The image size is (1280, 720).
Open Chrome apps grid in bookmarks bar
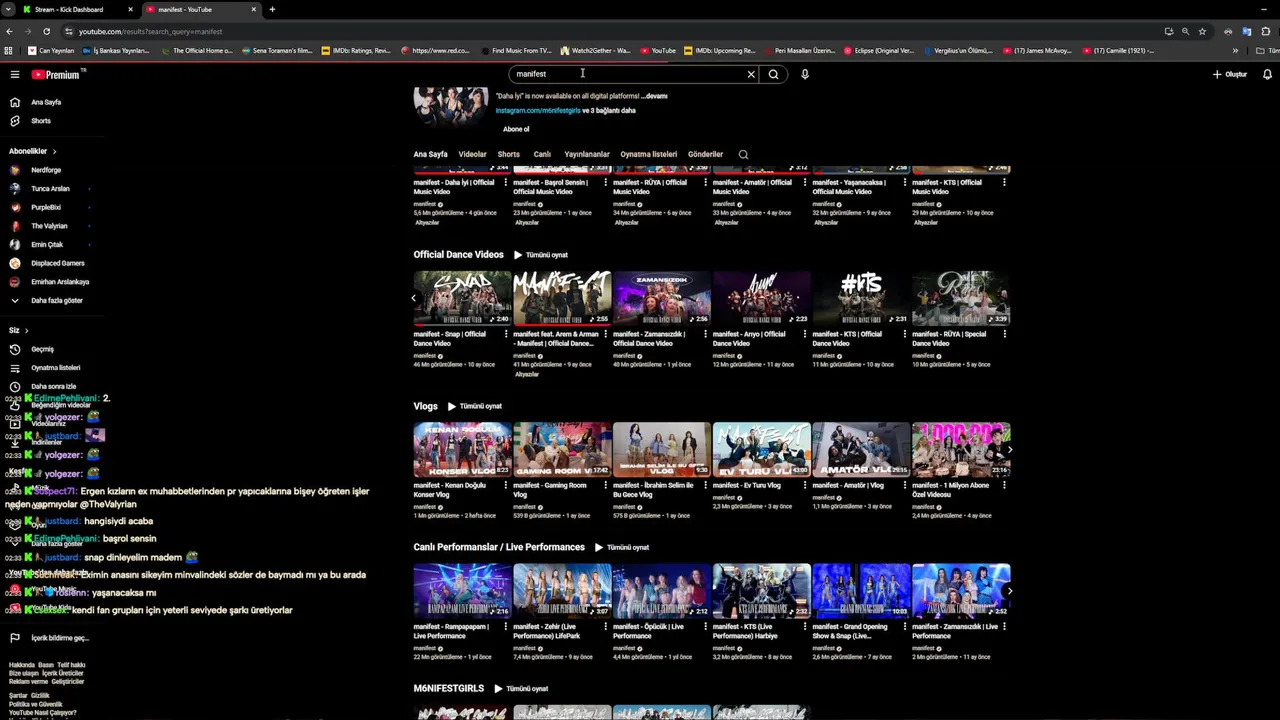(9, 50)
